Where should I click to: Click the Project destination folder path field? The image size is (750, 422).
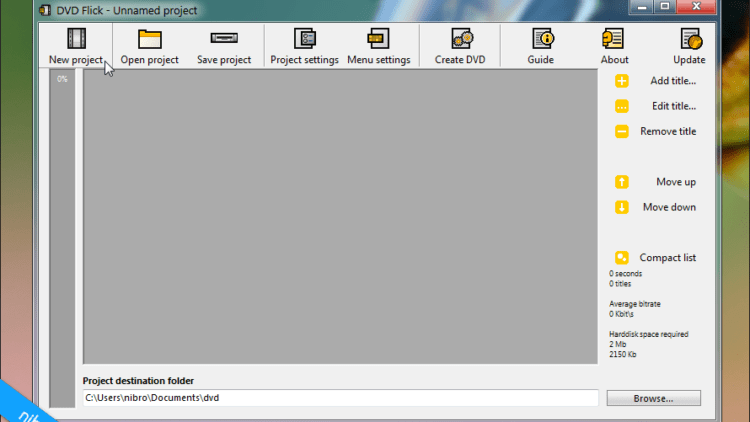pyautogui.click(x=340, y=398)
